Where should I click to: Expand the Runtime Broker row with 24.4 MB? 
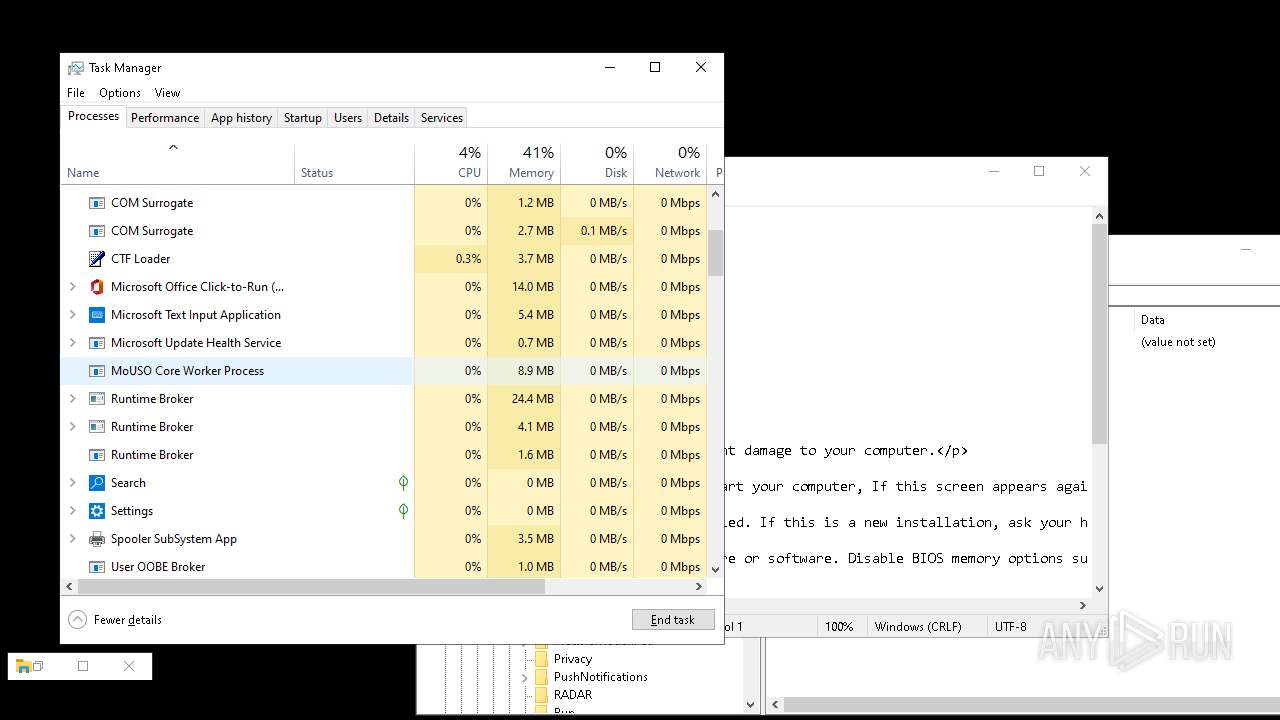coord(72,399)
